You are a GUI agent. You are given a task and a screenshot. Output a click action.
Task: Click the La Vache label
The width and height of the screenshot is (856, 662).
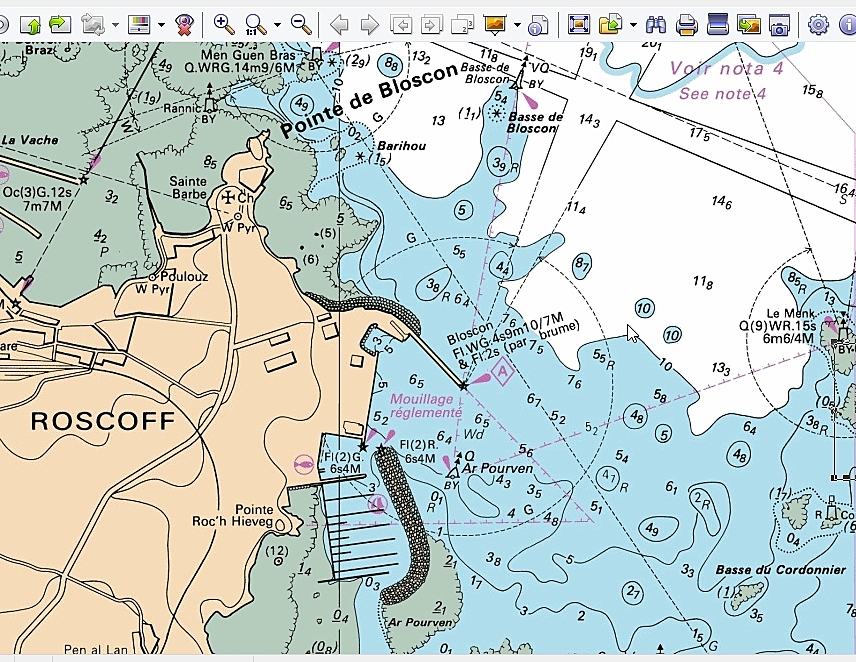30,140
